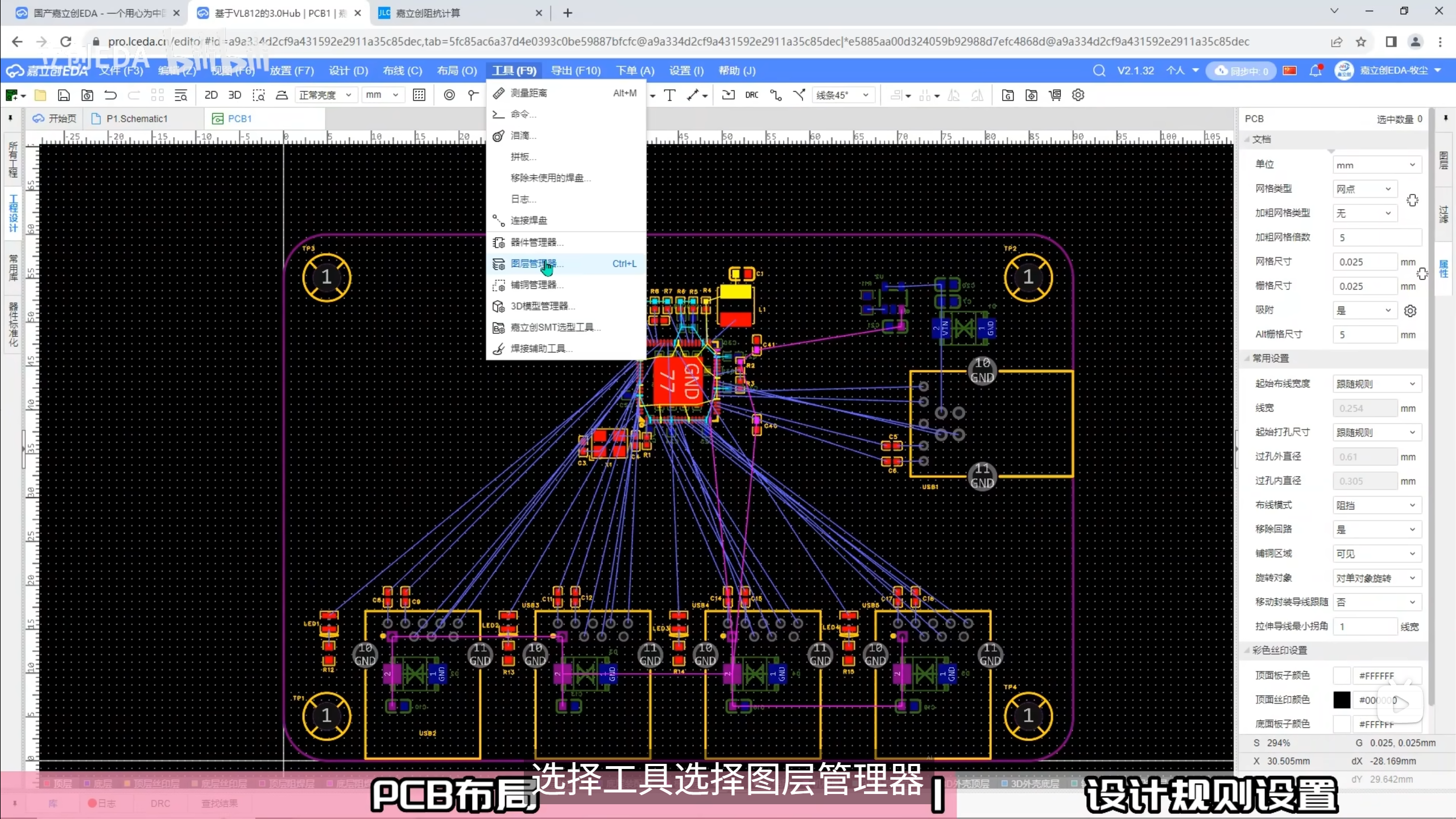Image resolution: width=1456 pixels, height=819 pixels.
Task: Click the 网格尺寸 input field
Action: pyautogui.click(x=1364, y=262)
